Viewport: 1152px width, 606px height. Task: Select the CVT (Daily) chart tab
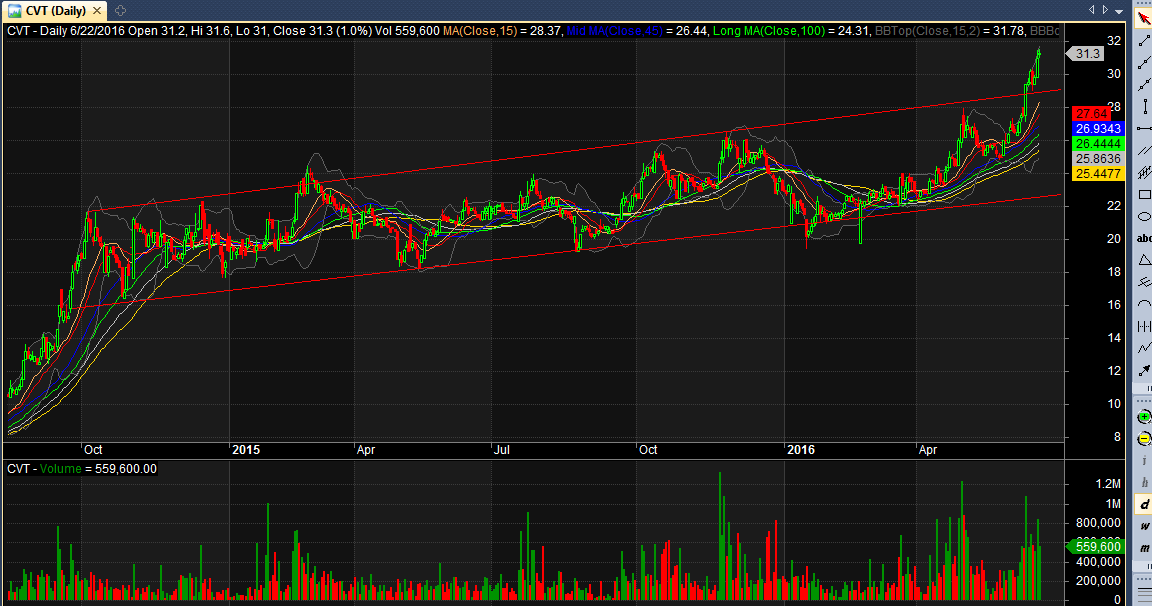pyautogui.click(x=56, y=11)
